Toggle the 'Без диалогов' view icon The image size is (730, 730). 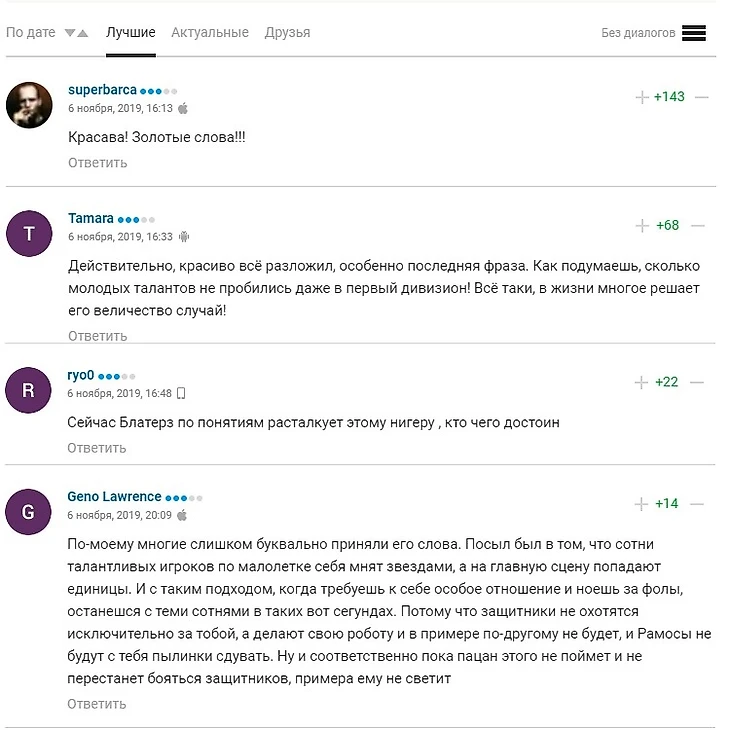pyautogui.click(x=694, y=33)
